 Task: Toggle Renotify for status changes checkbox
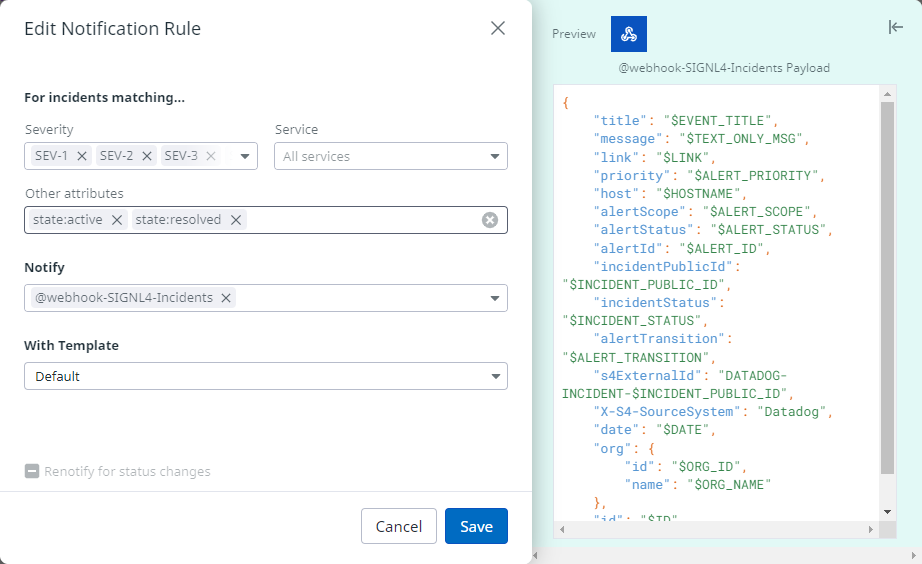[x=32, y=471]
